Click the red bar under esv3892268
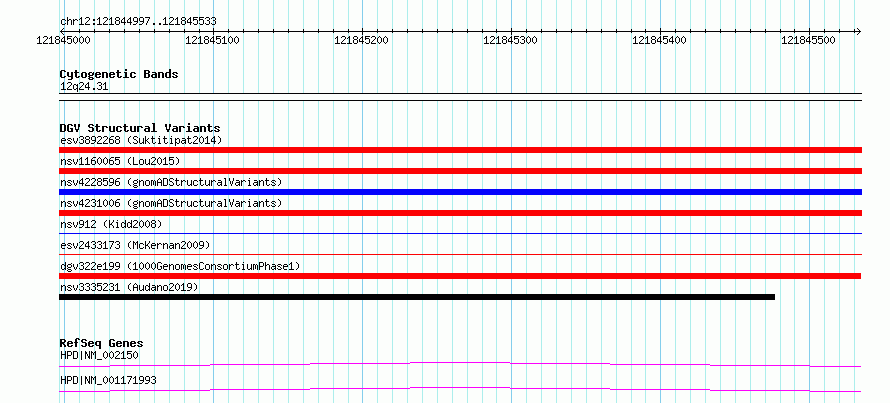This screenshot has width=890, height=403. [x=460, y=150]
